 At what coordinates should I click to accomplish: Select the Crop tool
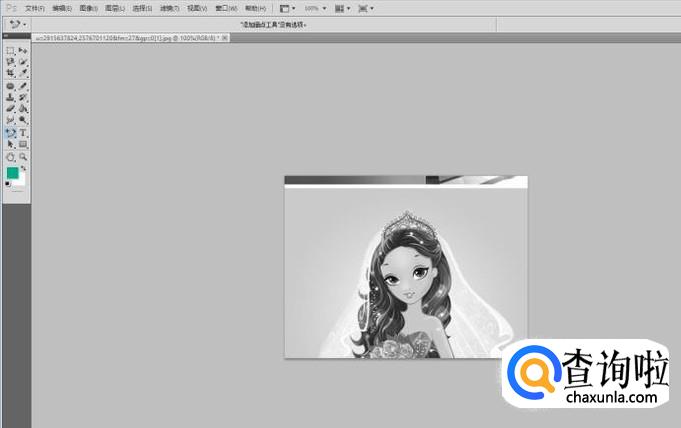point(10,73)
